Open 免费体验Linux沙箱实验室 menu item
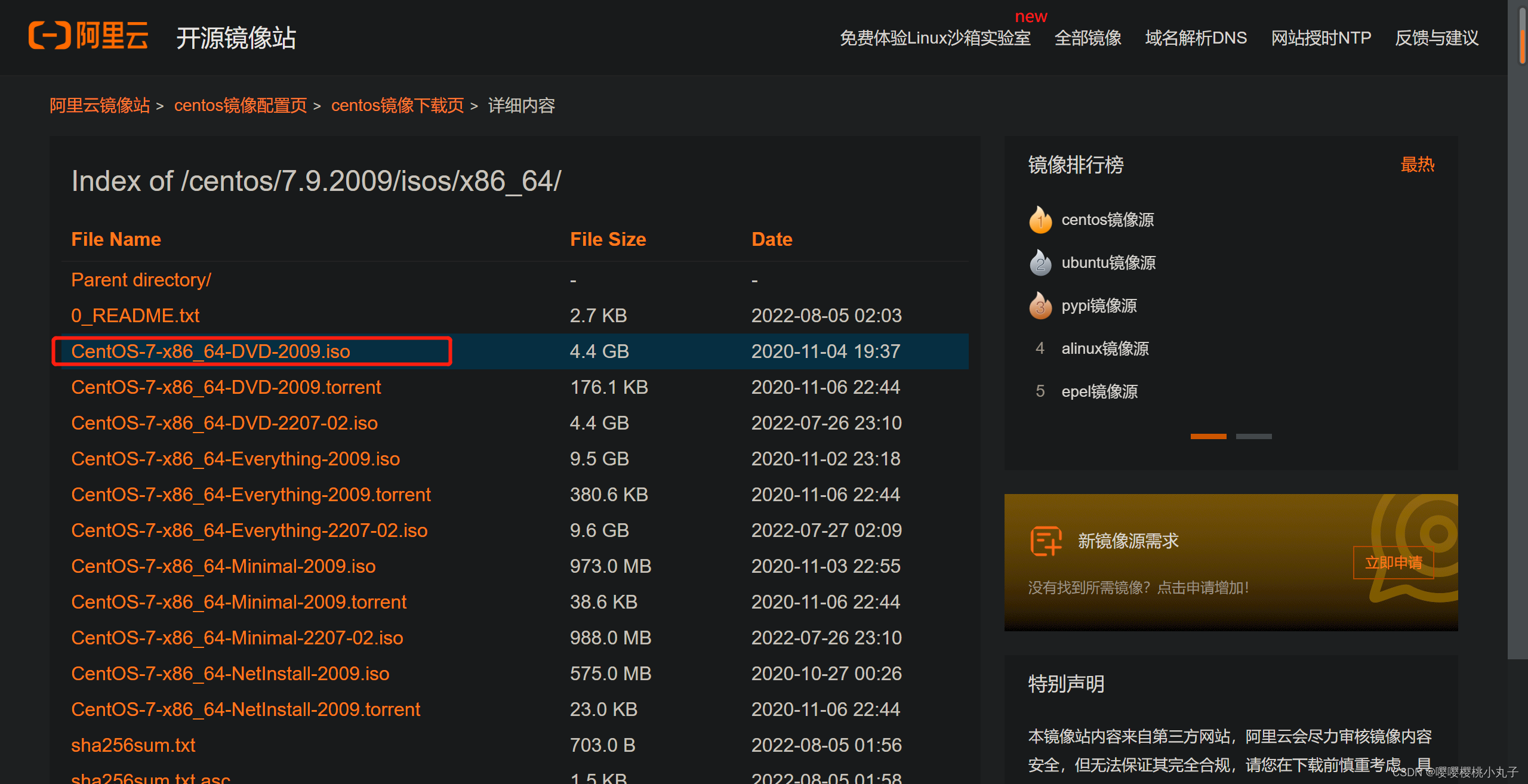Image resolution: width=1528 pixels, height=784 pixels. point(935,38)
